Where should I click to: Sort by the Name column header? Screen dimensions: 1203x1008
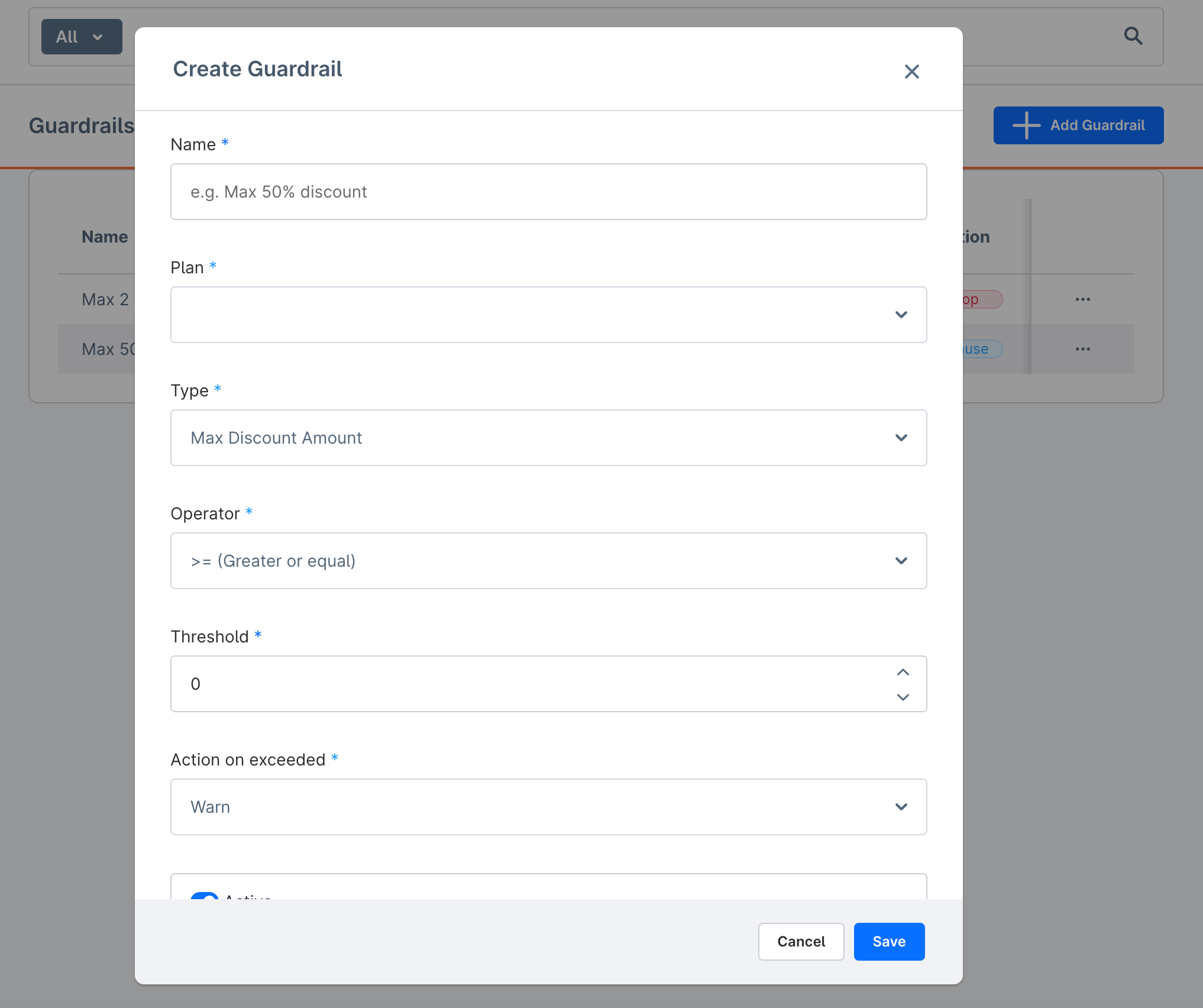(105, 236)
